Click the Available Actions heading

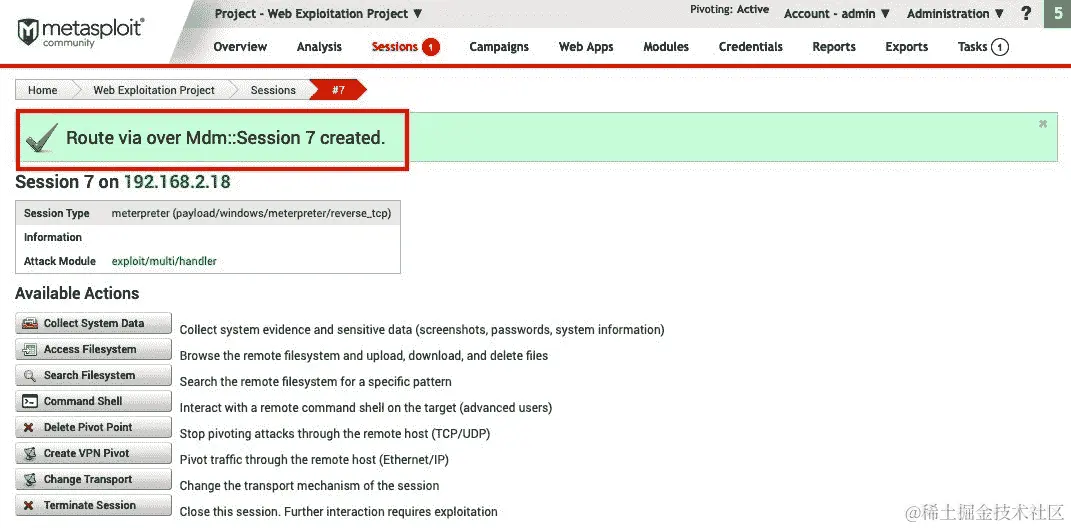click(77, 293)
